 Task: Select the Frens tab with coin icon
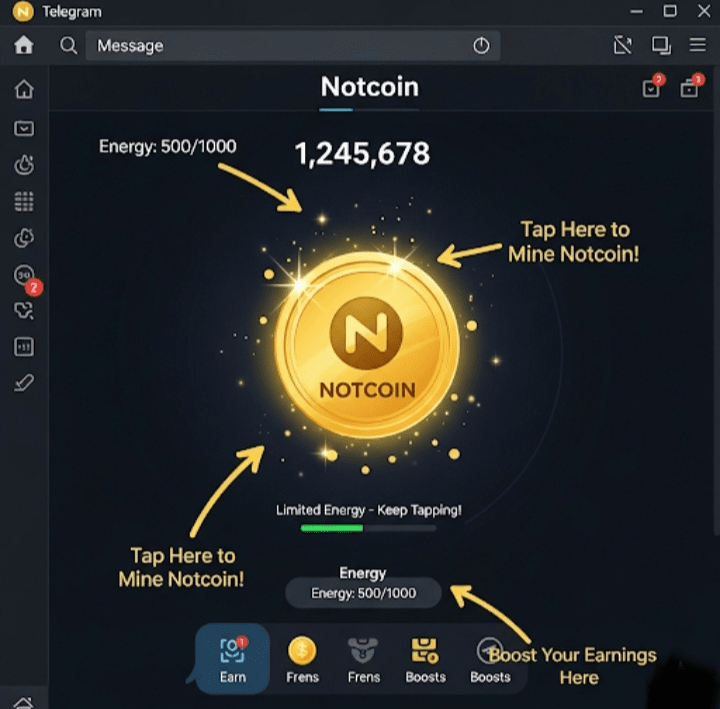(x=302, y=660)
